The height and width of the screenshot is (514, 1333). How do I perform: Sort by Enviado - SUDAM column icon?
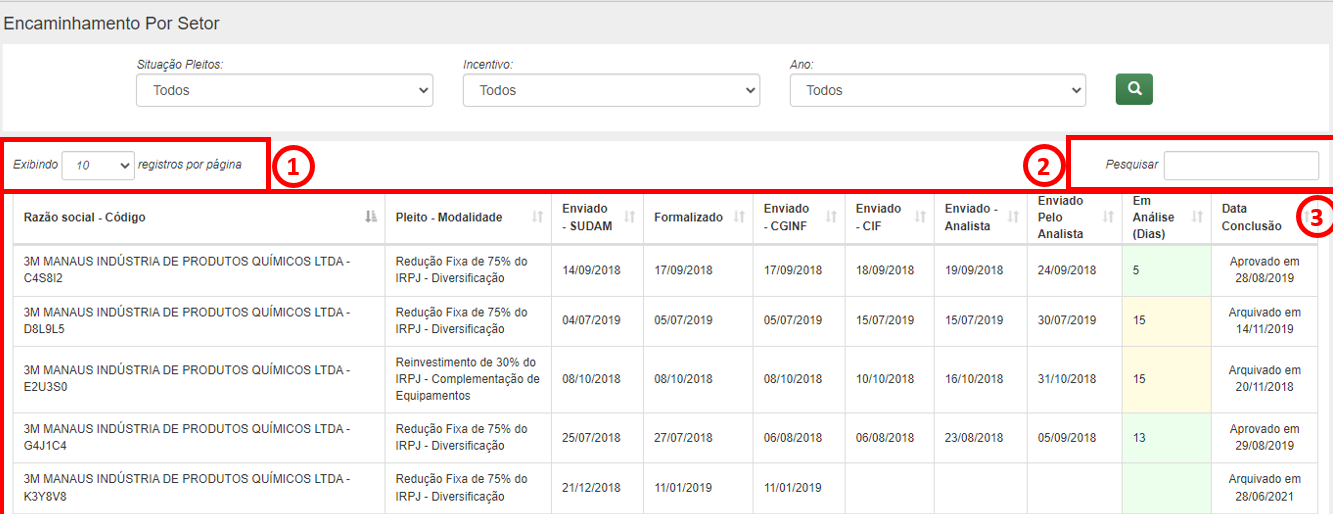click(629, 217)
